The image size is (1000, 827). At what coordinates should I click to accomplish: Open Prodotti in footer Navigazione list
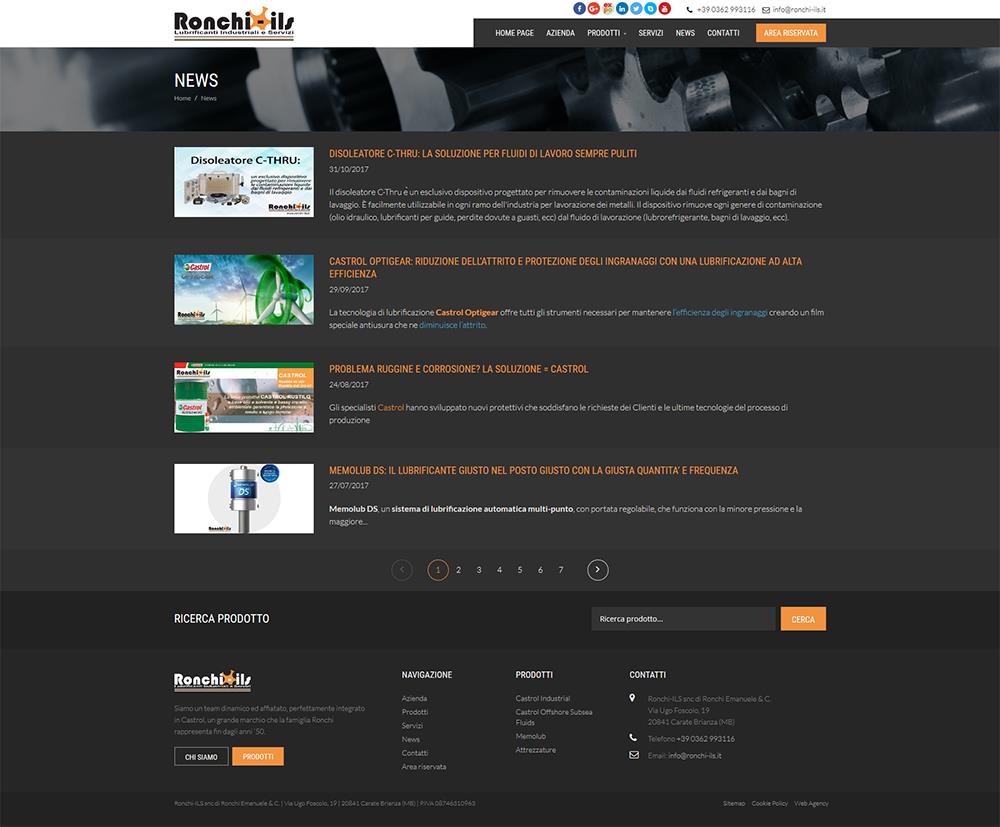point(415,712)
